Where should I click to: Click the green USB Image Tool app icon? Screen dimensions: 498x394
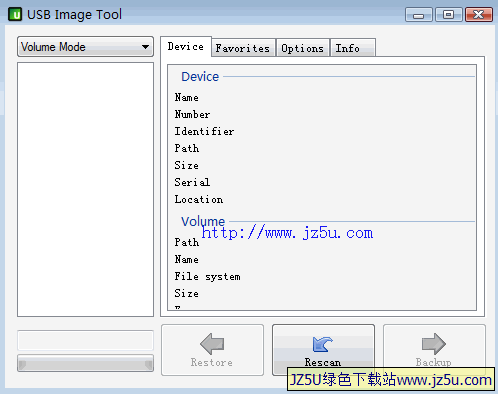15,14
